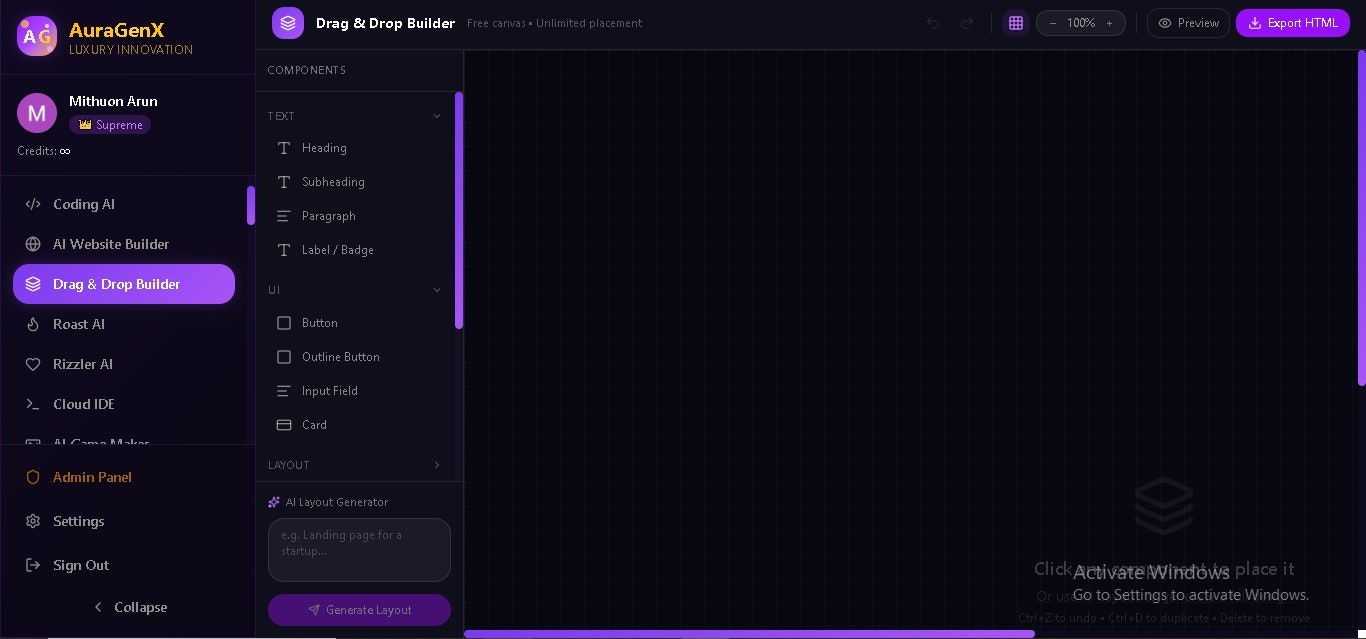
Task: Select the Paragraph component icon
Action: [284, 216]
